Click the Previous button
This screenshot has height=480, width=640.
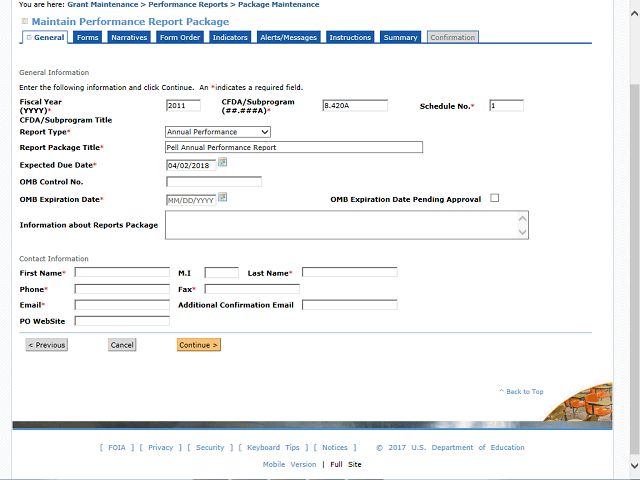click(47, 345)
